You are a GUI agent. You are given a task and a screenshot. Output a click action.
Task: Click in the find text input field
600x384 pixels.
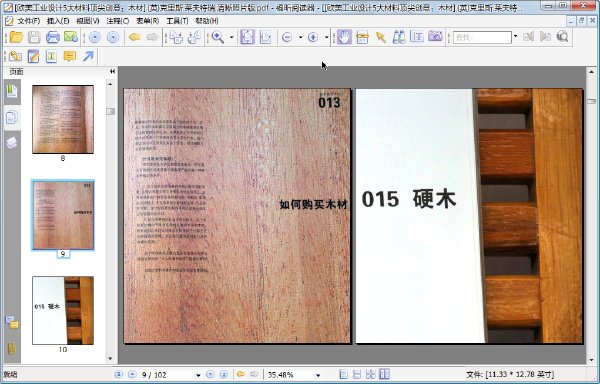482,37
